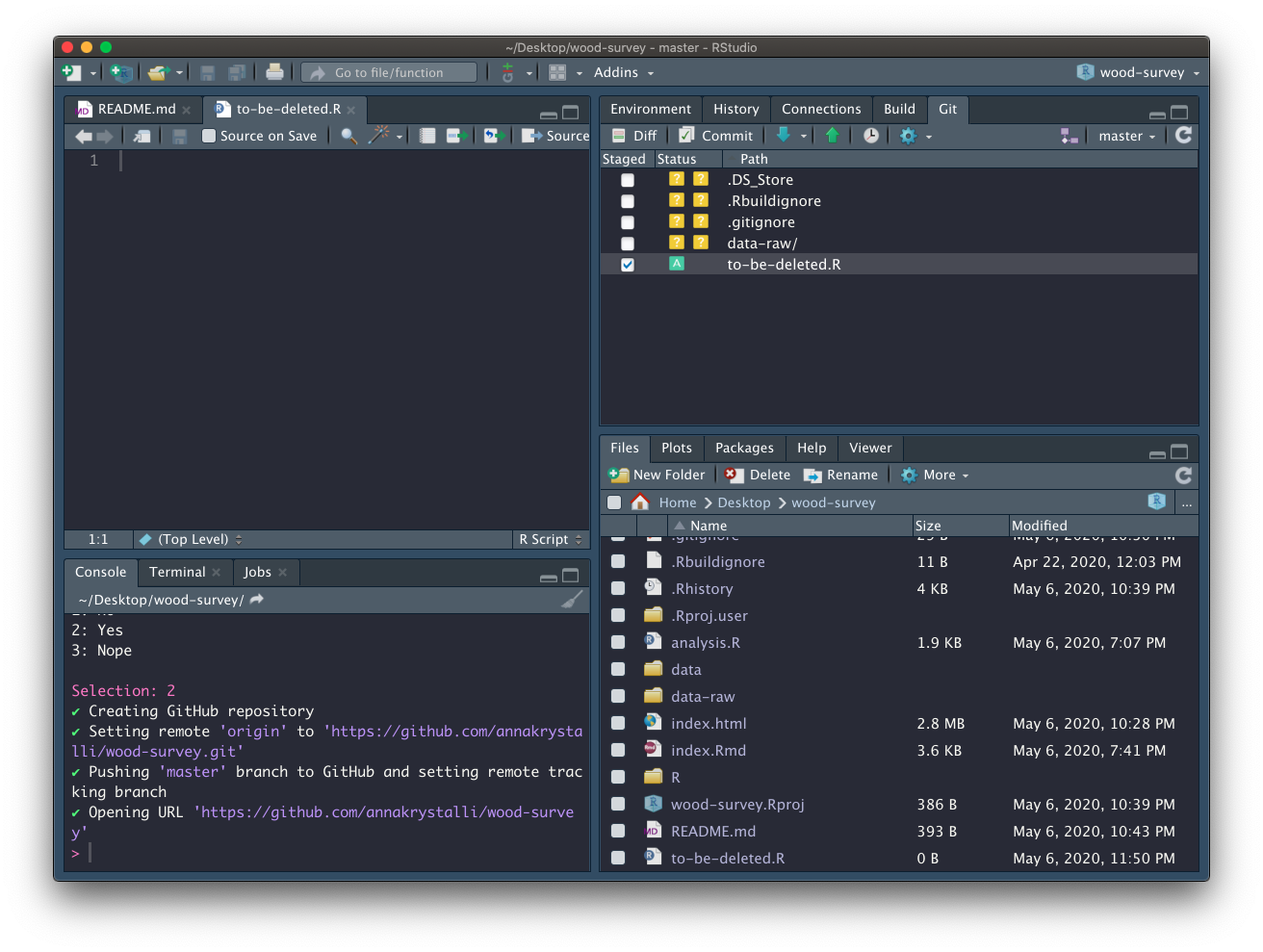Click Desktop in the Files breadcrumb path

[744, 502]
